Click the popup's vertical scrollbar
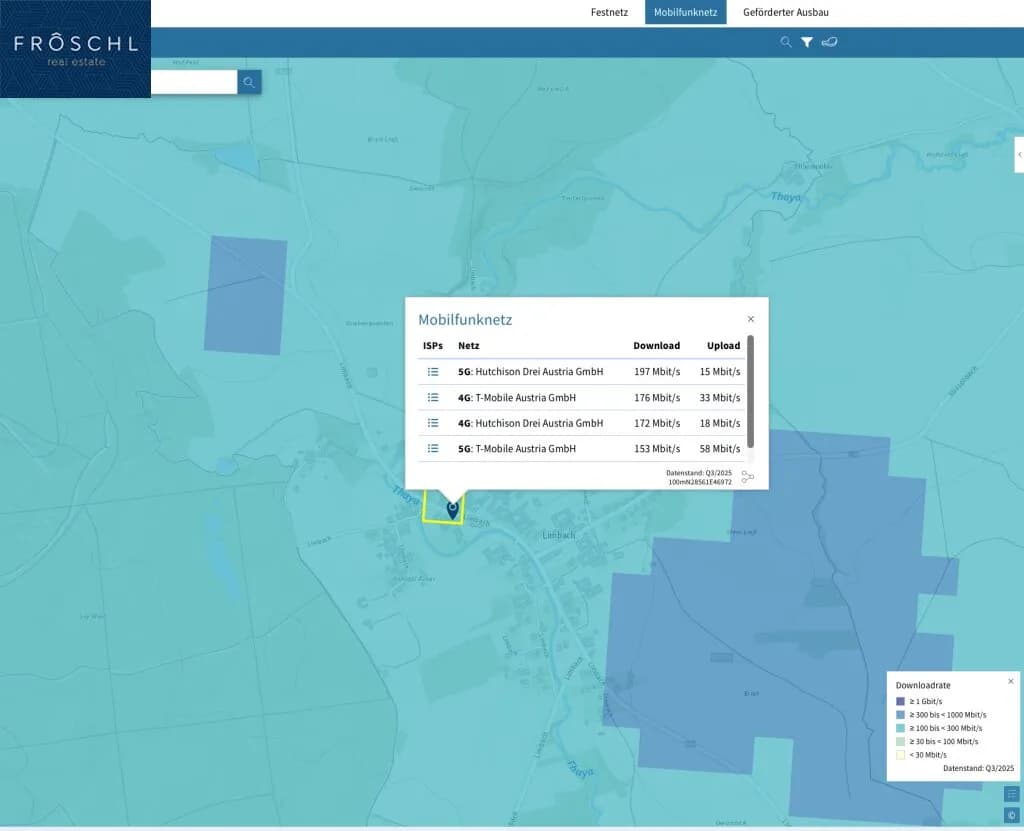Image resolution: width=1024 pixels, height=831 pixels. pyautogui.click(x=750, y=391)
